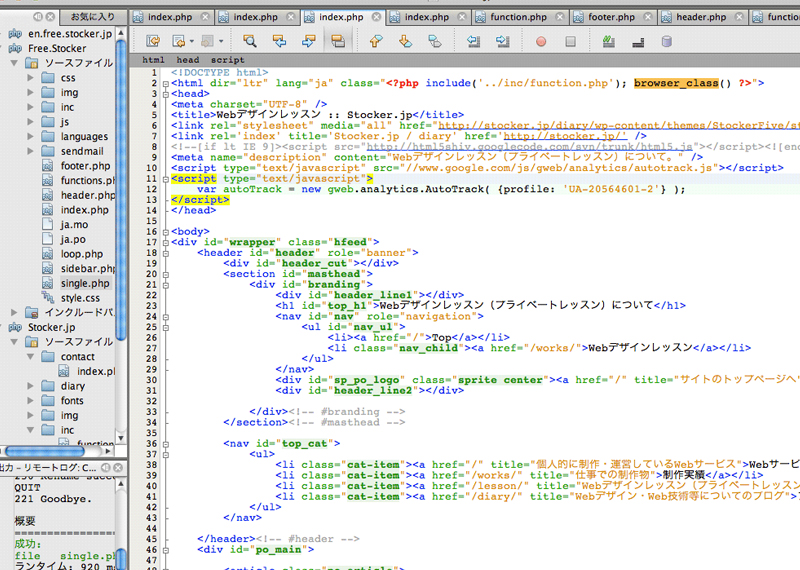Click the http://stocker.jp/ link on line 7
800x570 pixels.
(565, 136)
